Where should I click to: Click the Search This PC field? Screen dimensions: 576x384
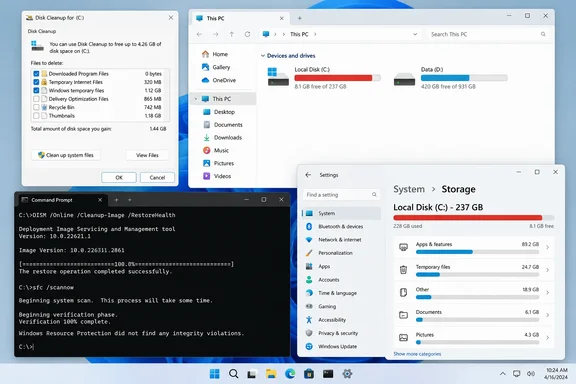[488, 34]
